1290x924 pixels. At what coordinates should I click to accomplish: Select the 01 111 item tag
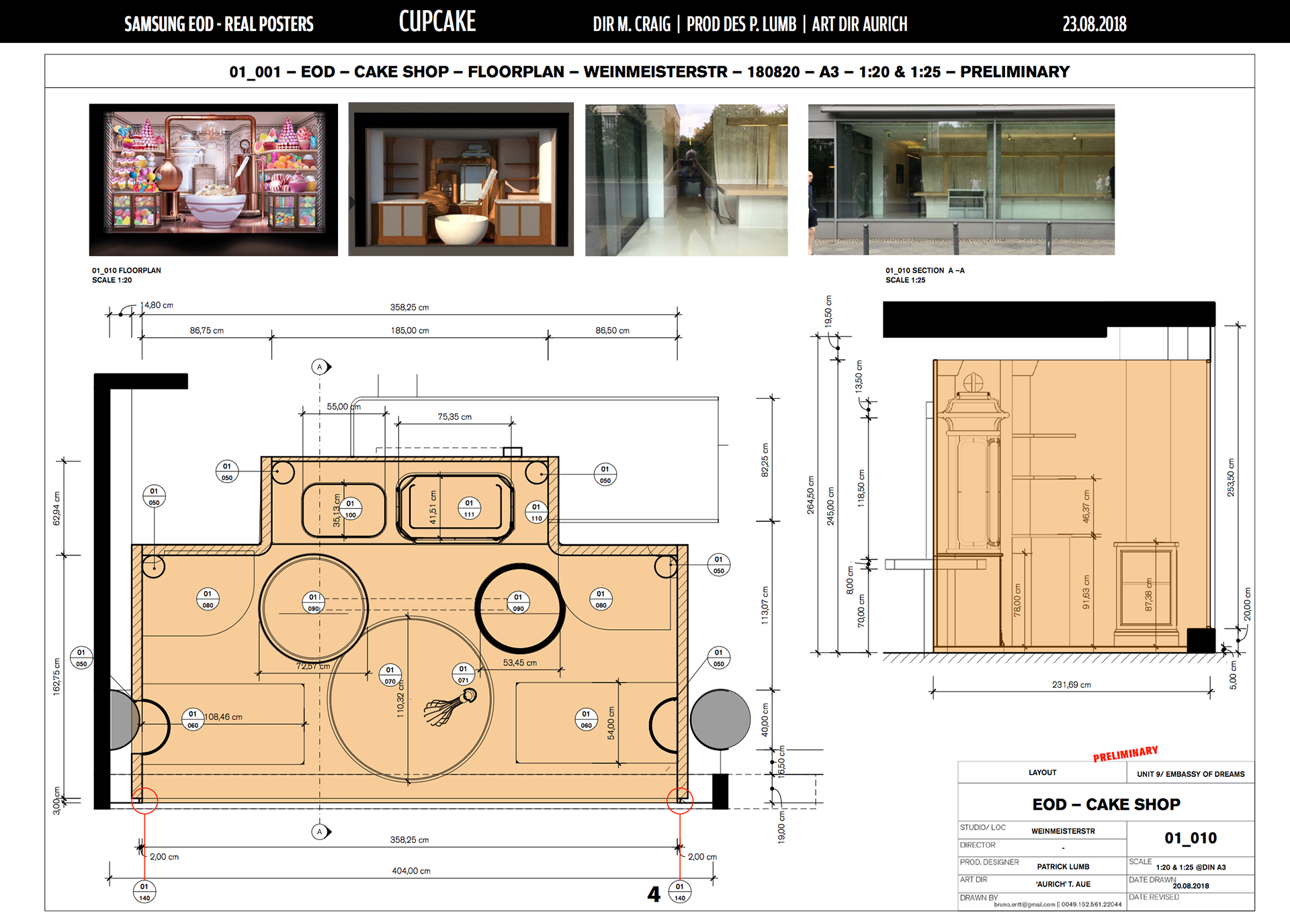point(469,508)
